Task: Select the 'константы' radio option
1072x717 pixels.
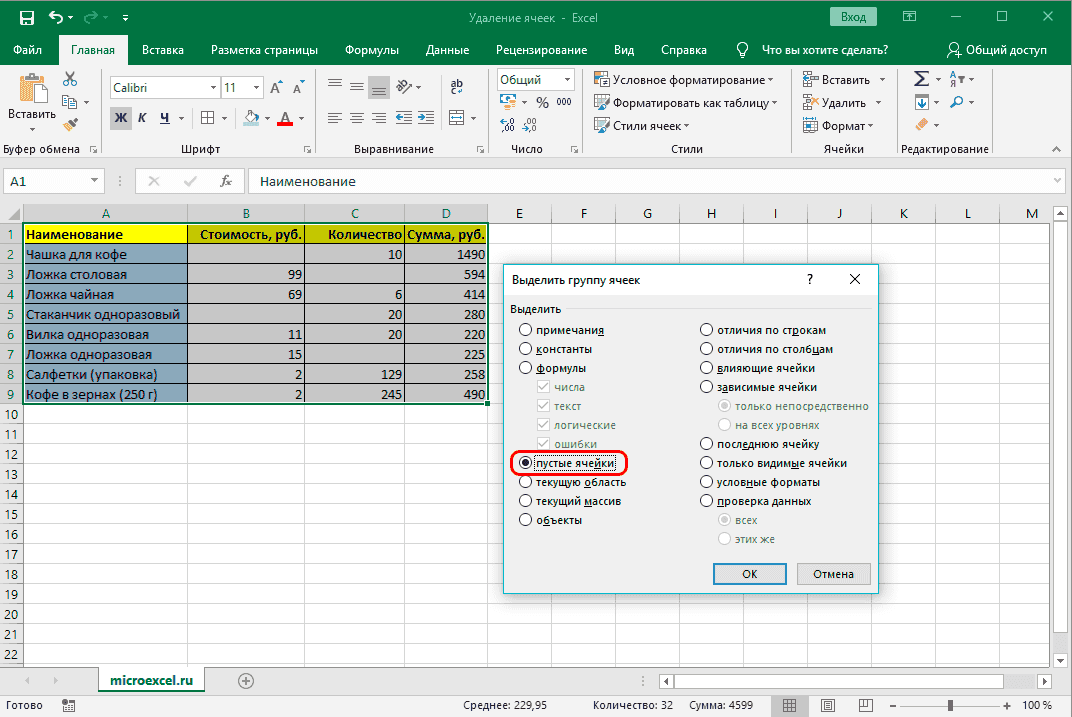Action: (x=525, y=349)
